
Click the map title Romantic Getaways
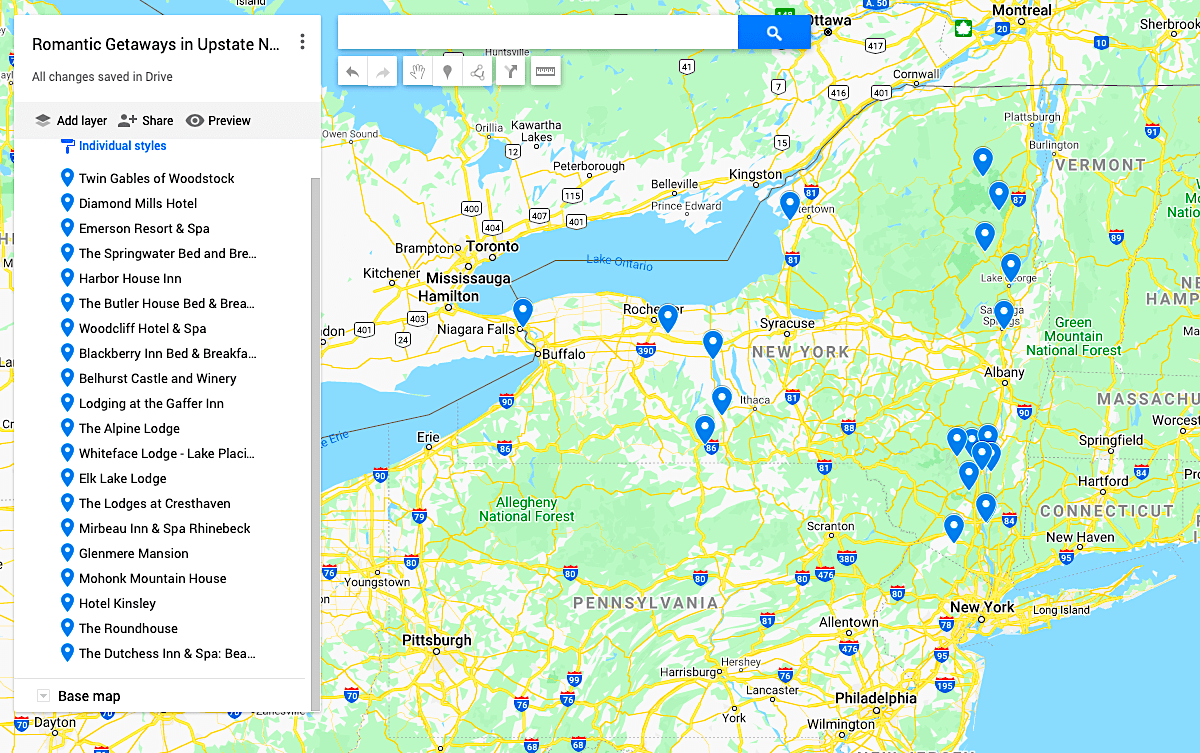pos(156,44)
